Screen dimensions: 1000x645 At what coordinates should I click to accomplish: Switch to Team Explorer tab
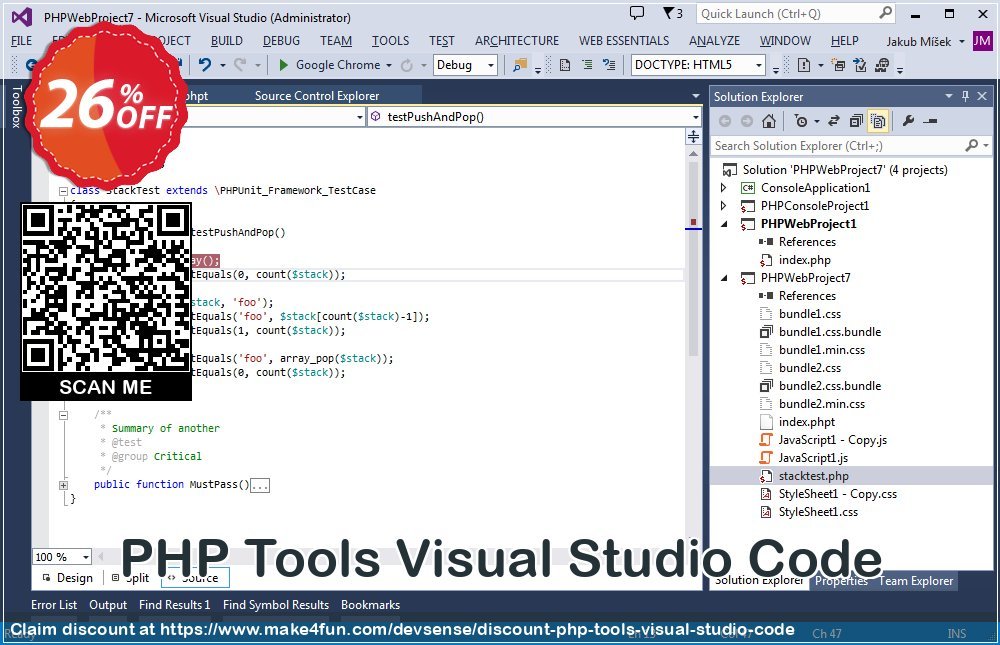pyautogui.click(x=916, y=581)
